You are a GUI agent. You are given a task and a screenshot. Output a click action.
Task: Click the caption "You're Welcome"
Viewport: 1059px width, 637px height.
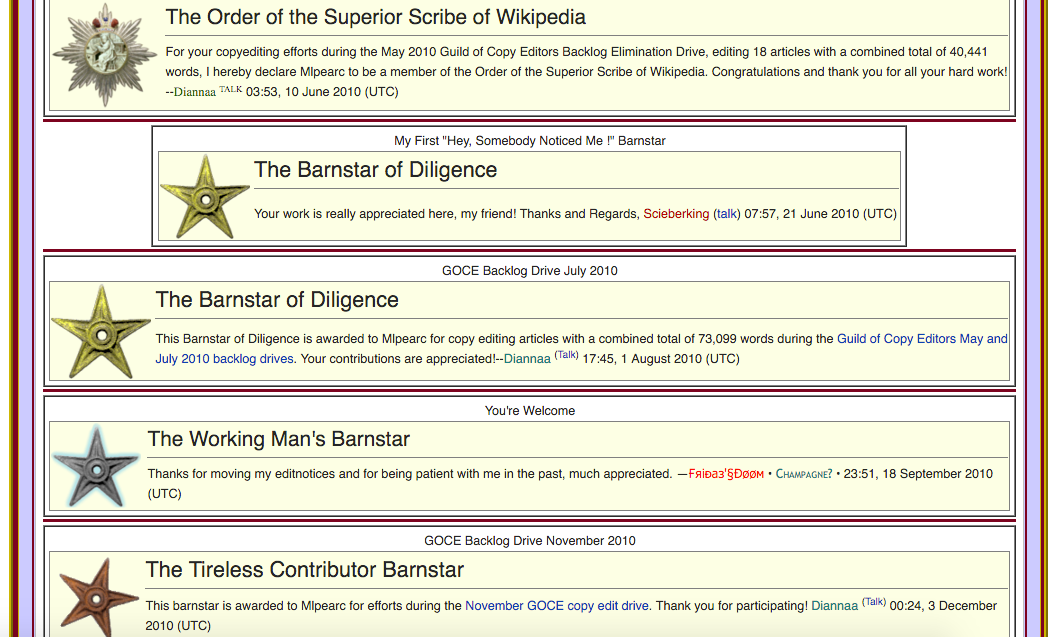pyautogui.click(x=530, y=410)
